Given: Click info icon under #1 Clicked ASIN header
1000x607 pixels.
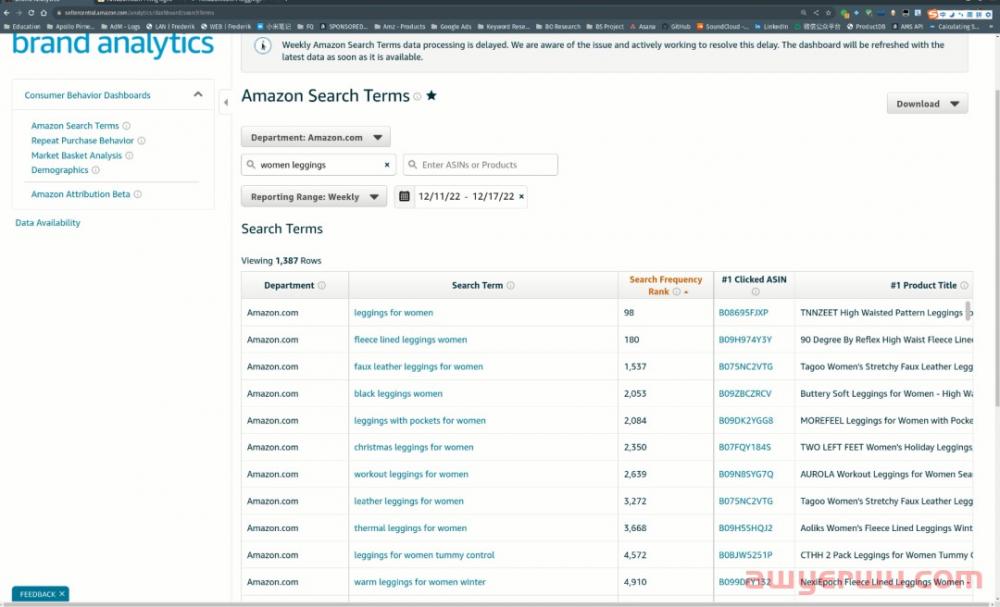Looking at the screenshot, I should [755, 292].
